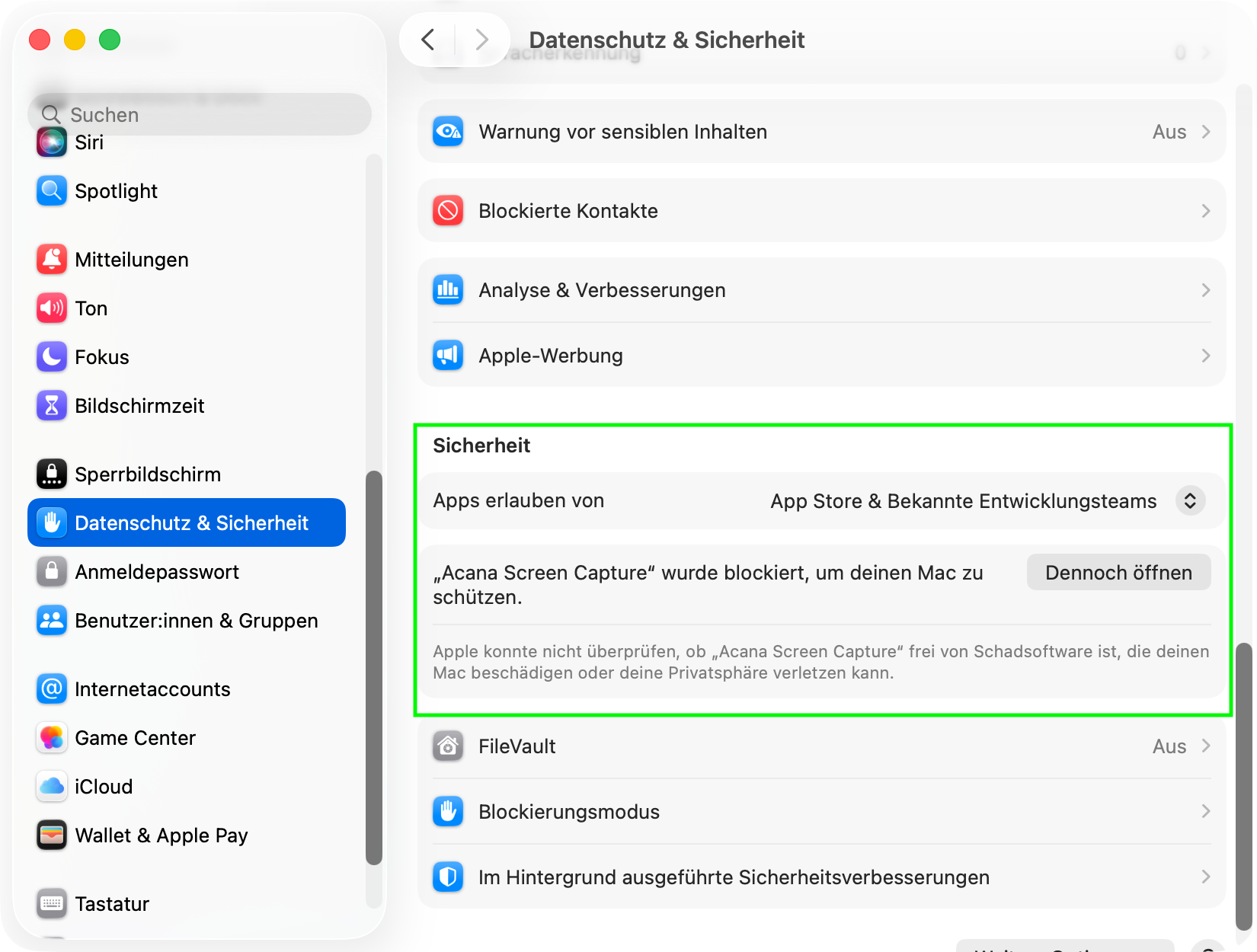
Task: Click the 'Dennoch öffnen' button
Action: coord(1118,573)
